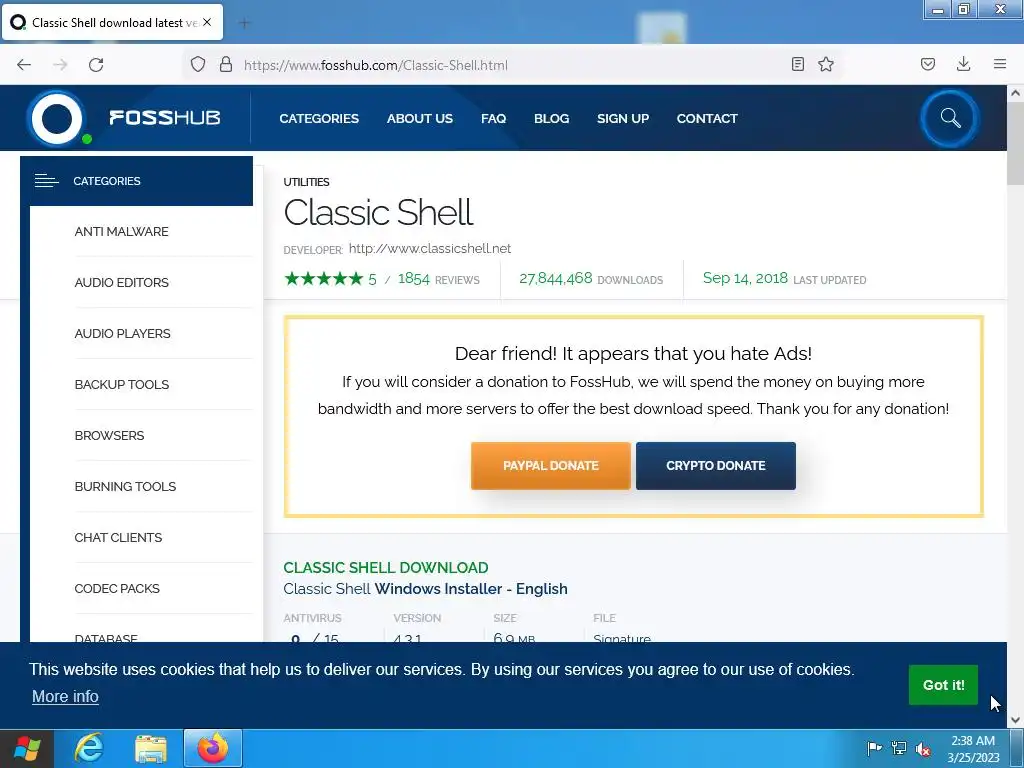Click the PAYPAL DONATE button
The width and height of the screenshot is (1024, 768).
[x=551, y=466]
